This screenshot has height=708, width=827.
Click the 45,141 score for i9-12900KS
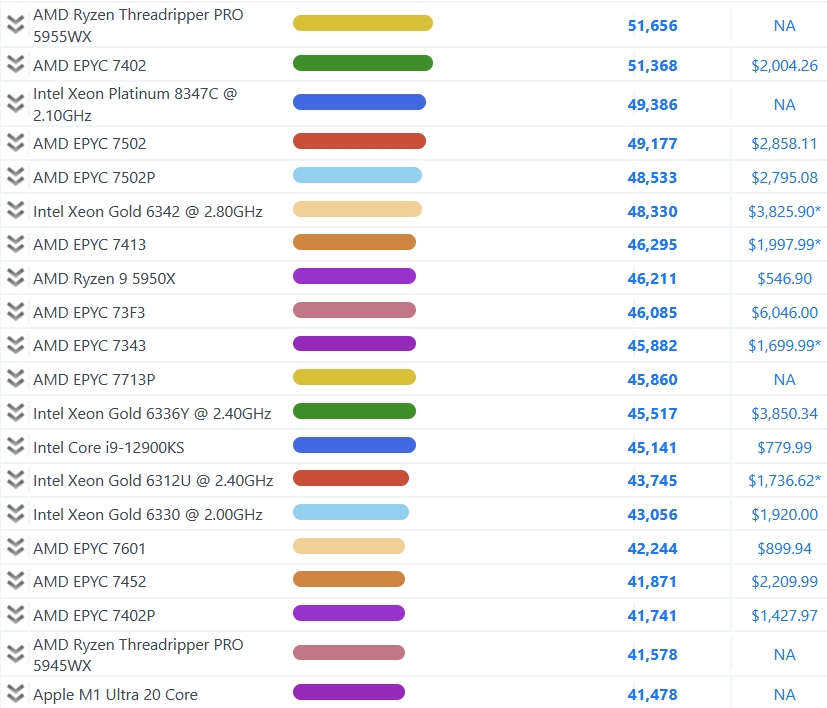tap(652, 447)
